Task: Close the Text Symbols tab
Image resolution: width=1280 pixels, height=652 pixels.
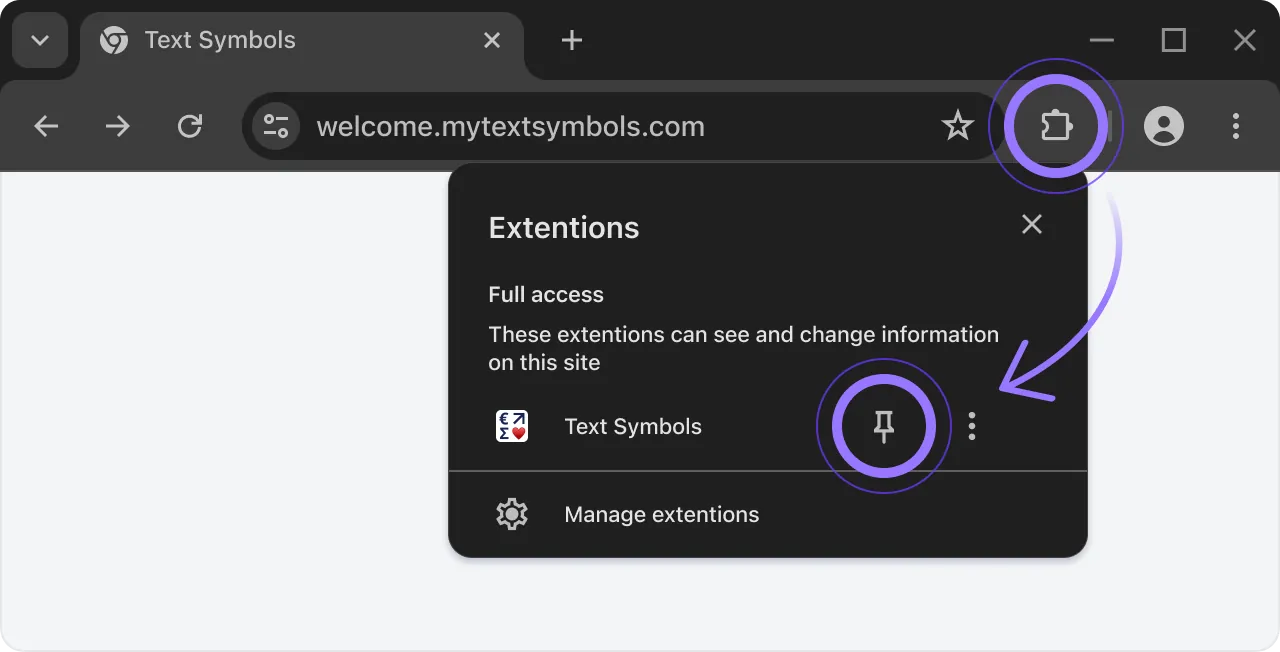Action: point(491,40)
